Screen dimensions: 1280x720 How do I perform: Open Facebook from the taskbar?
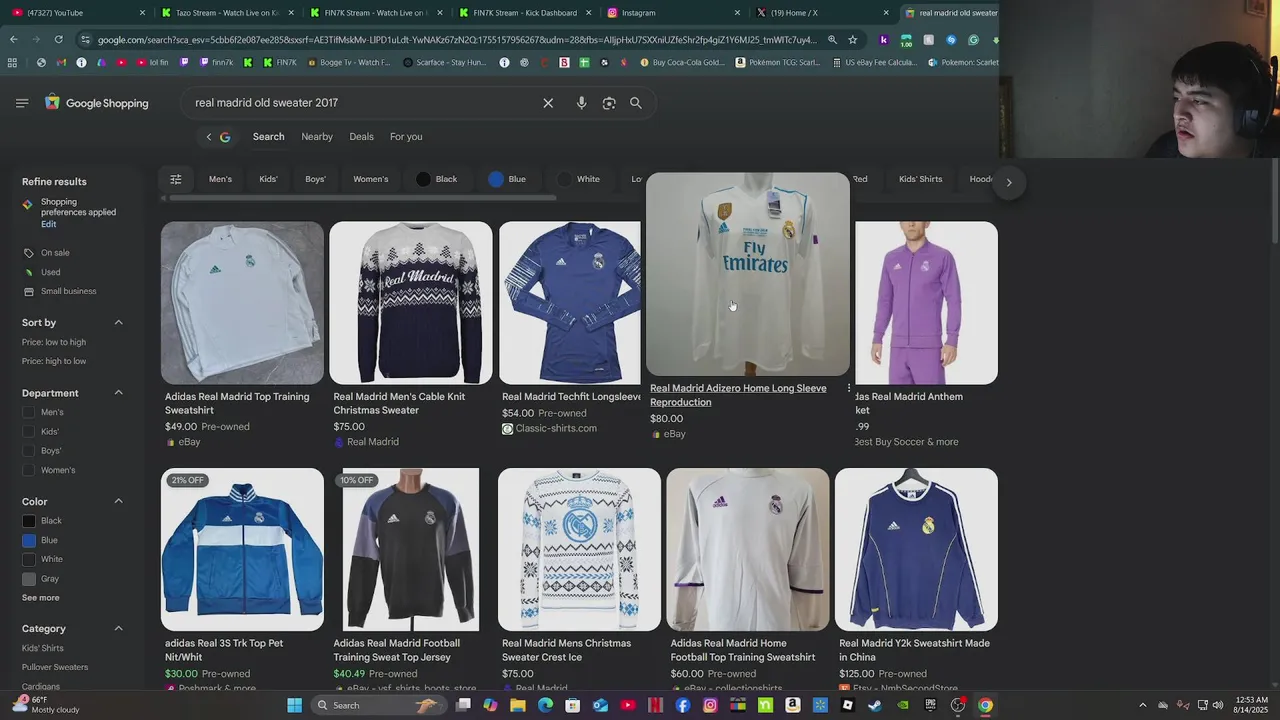683,705
